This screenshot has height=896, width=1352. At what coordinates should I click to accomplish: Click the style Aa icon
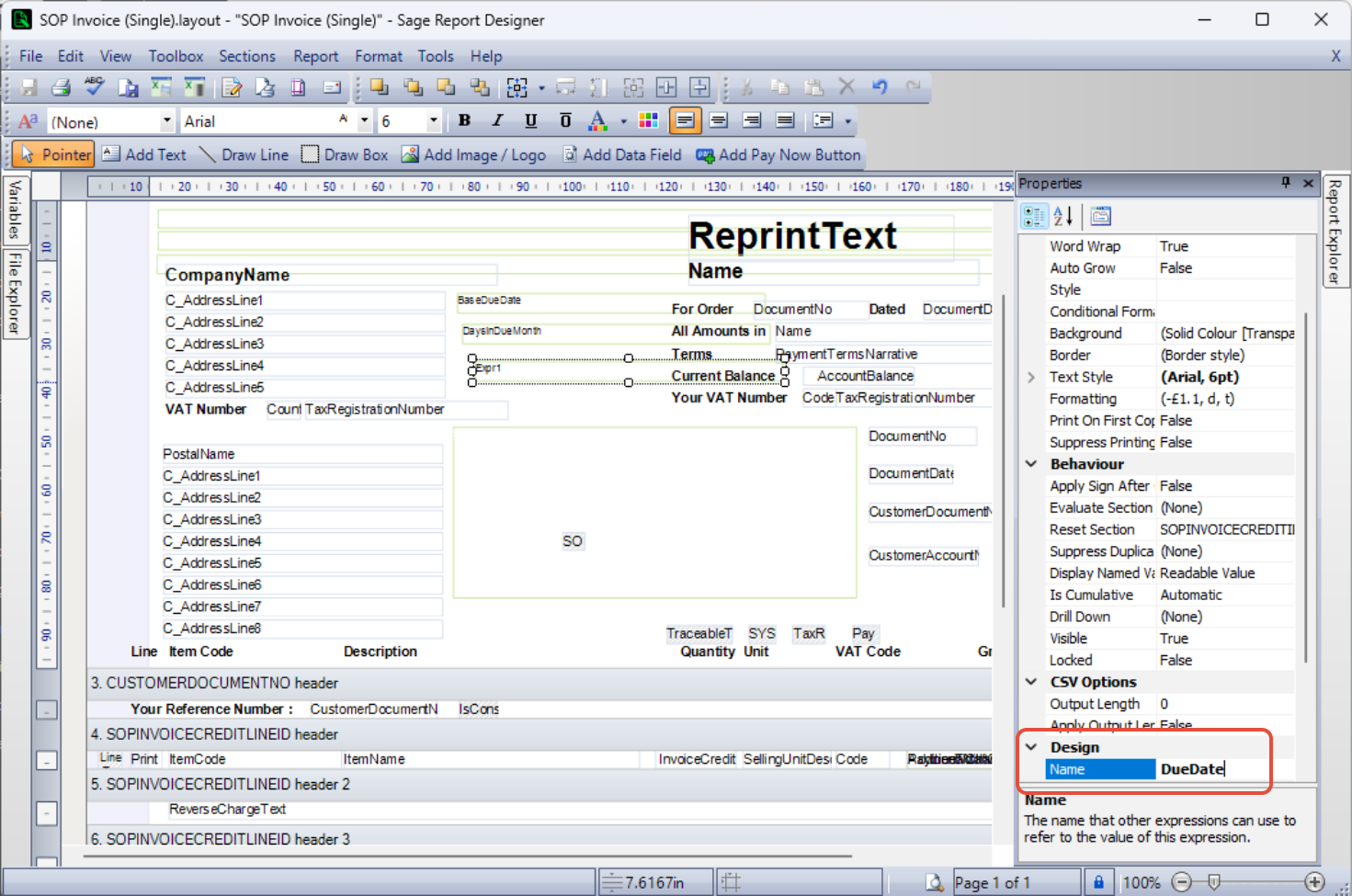[x=28, y=121]
